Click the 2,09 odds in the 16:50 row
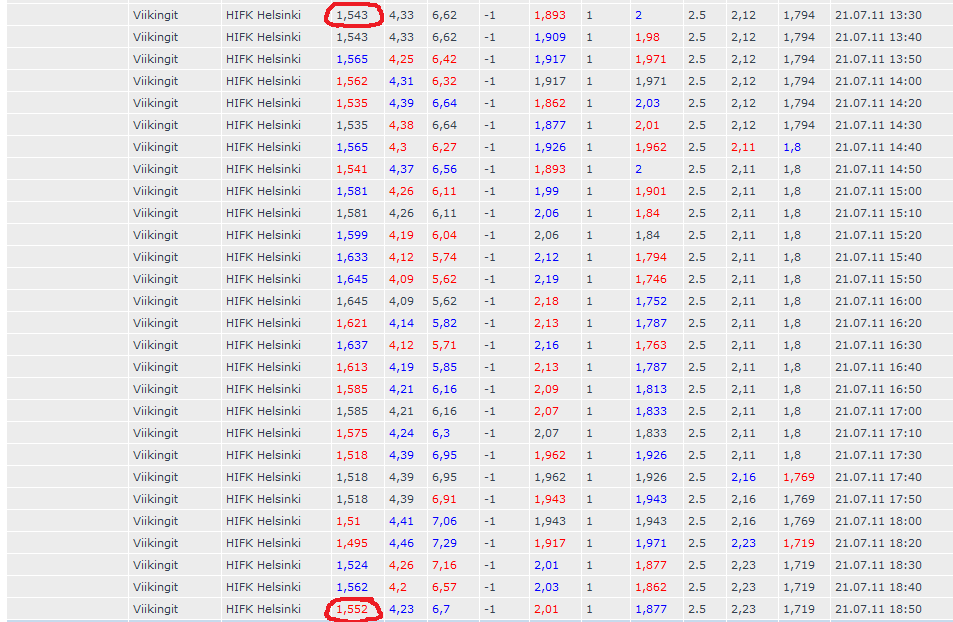This screenshot has width=953, height=622. [x=546, y=389]
